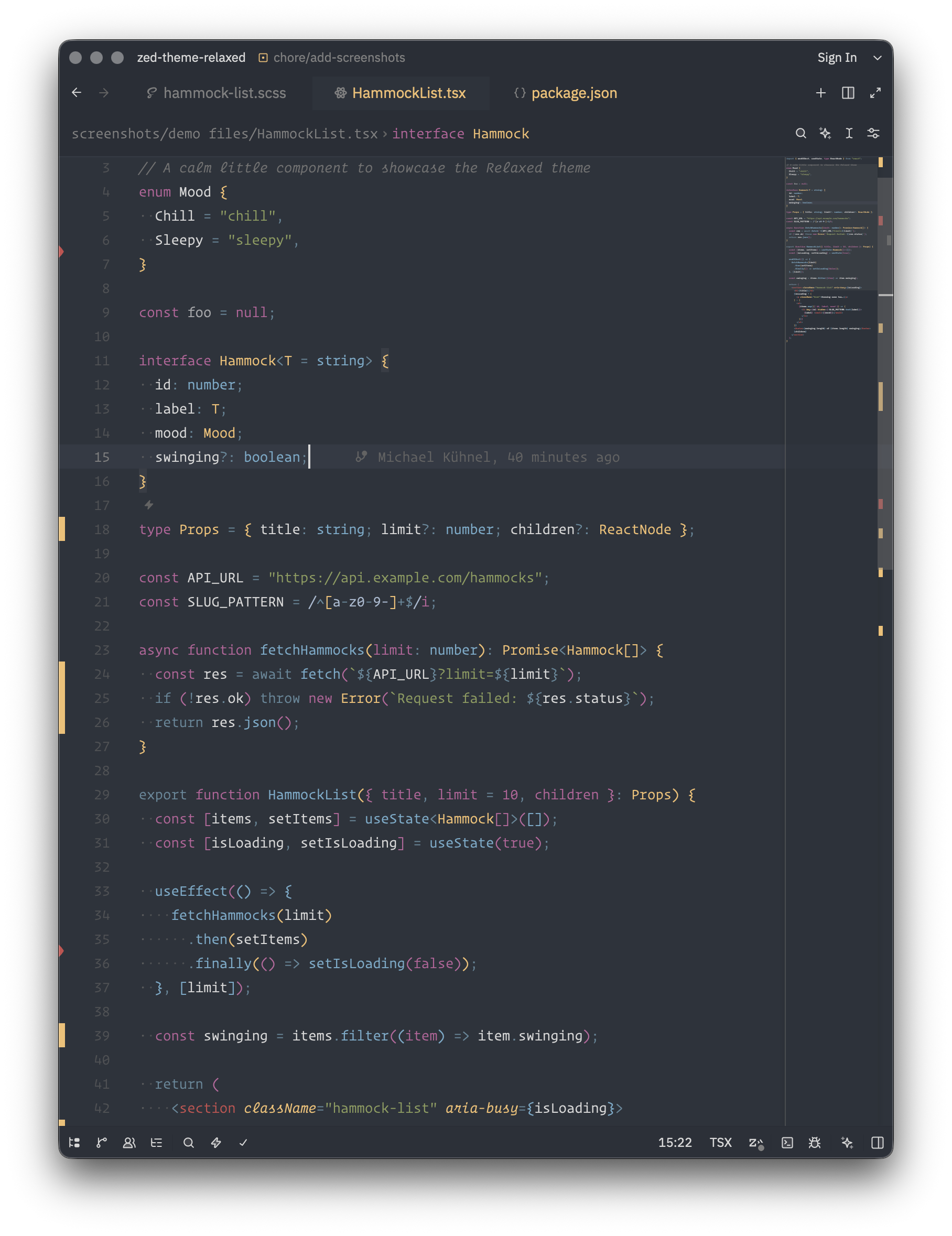The height and width of the screenshot is (1236, 952).
Task: Zoom the pane with expand arrows icon
Action: point(875,93)
